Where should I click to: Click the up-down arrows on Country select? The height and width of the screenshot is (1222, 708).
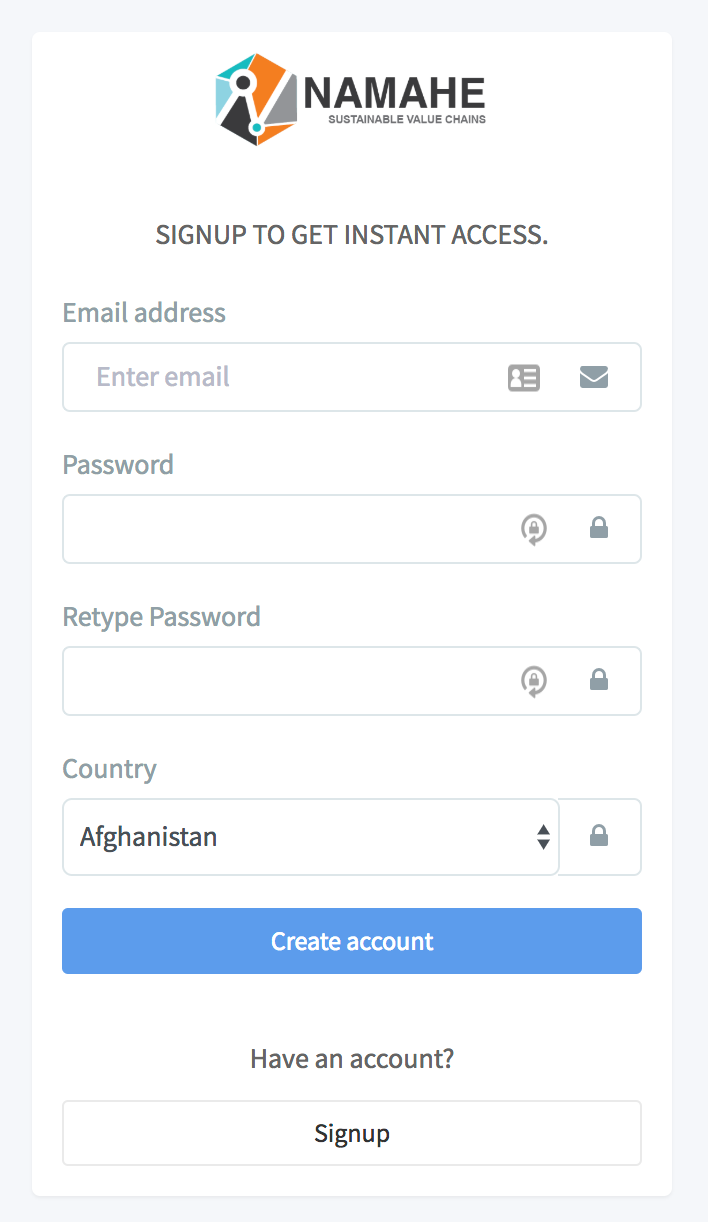point(543,837)
